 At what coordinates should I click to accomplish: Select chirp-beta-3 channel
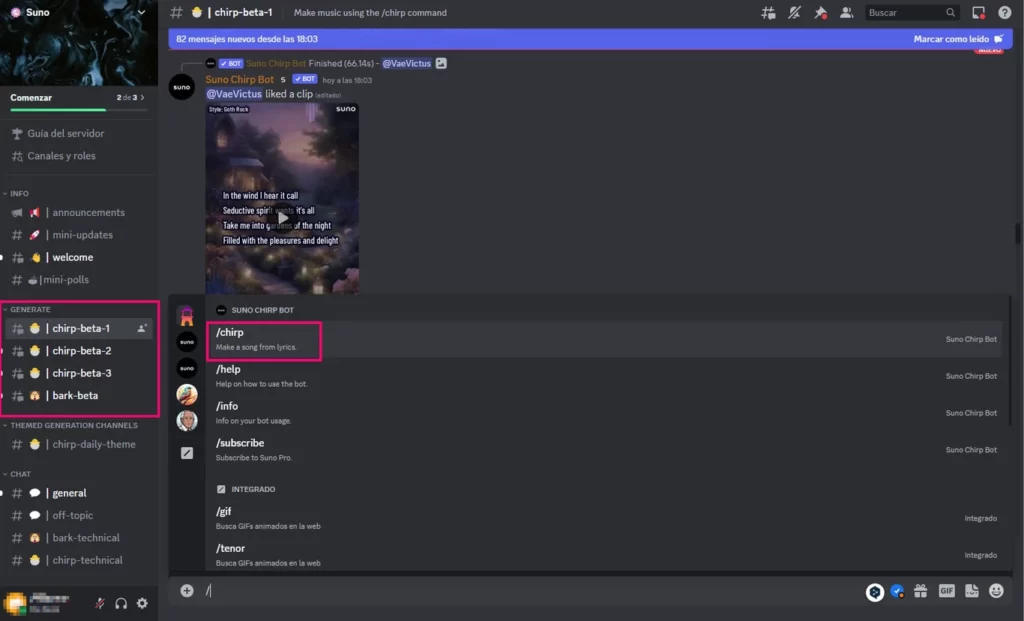click(78, 373)
